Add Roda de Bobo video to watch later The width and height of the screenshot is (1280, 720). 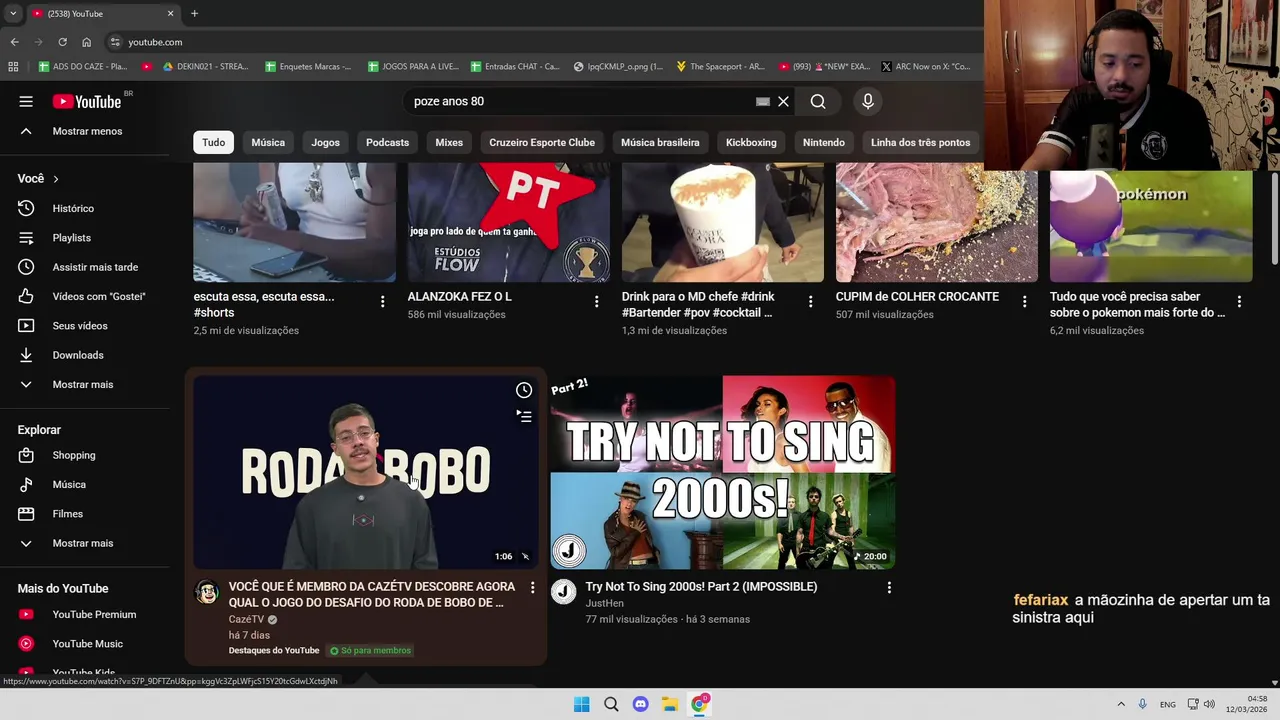coord(524,390)
